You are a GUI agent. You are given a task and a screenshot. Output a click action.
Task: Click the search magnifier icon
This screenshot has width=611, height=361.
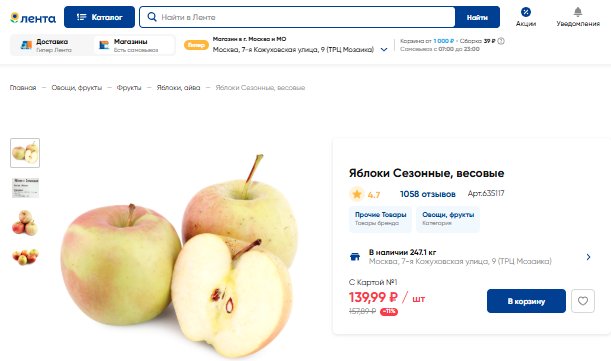pos(152,17)
